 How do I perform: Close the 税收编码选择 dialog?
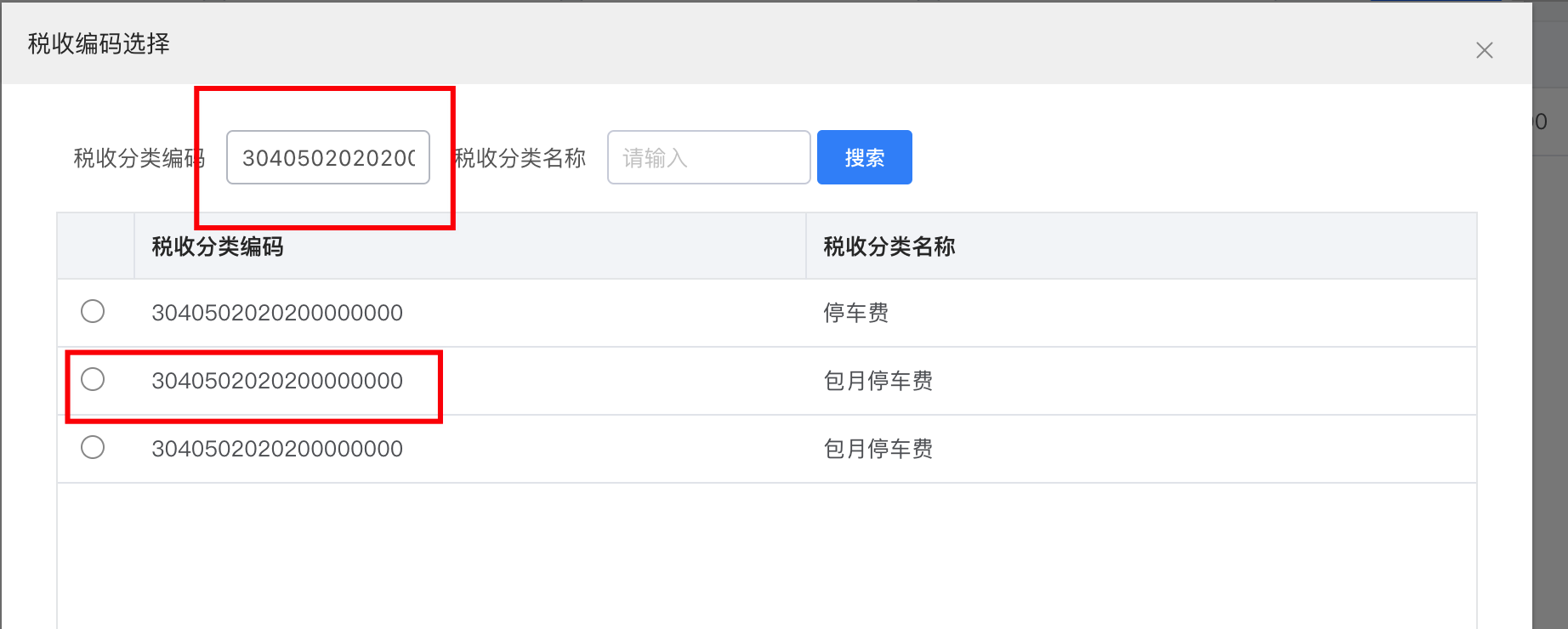(x=1485, y=50)
